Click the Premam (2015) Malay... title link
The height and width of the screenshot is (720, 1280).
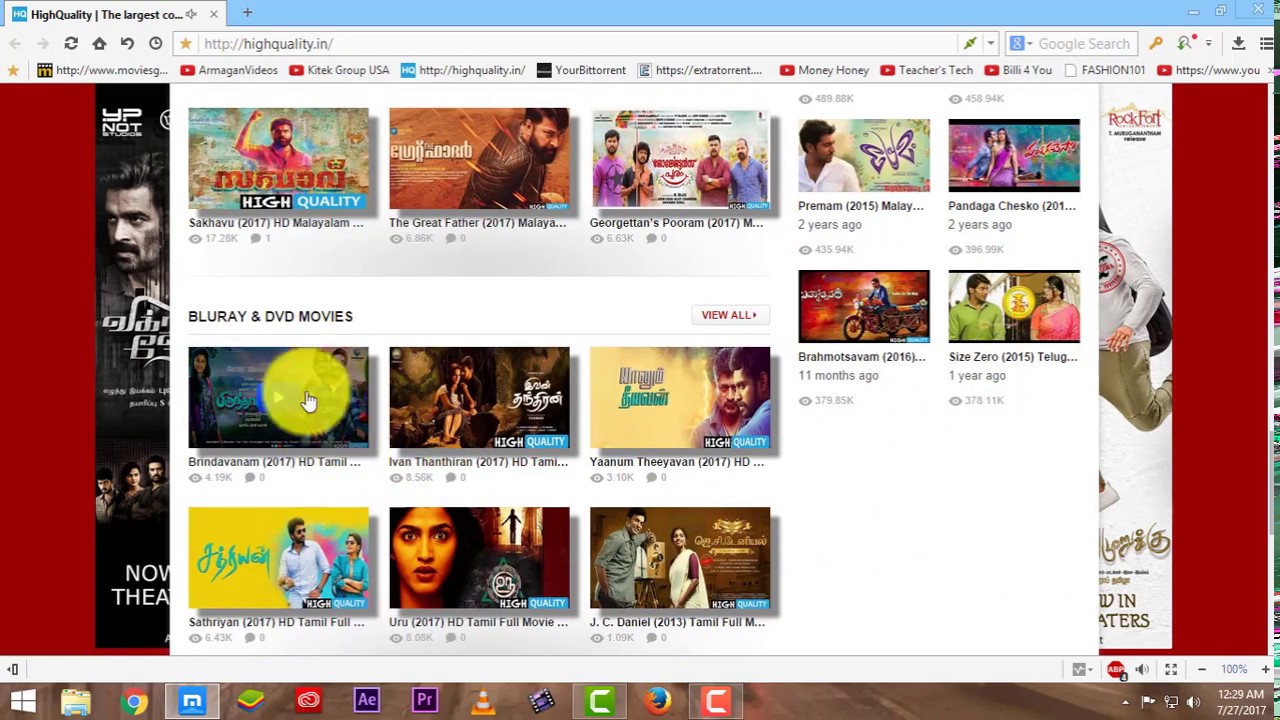861,206
